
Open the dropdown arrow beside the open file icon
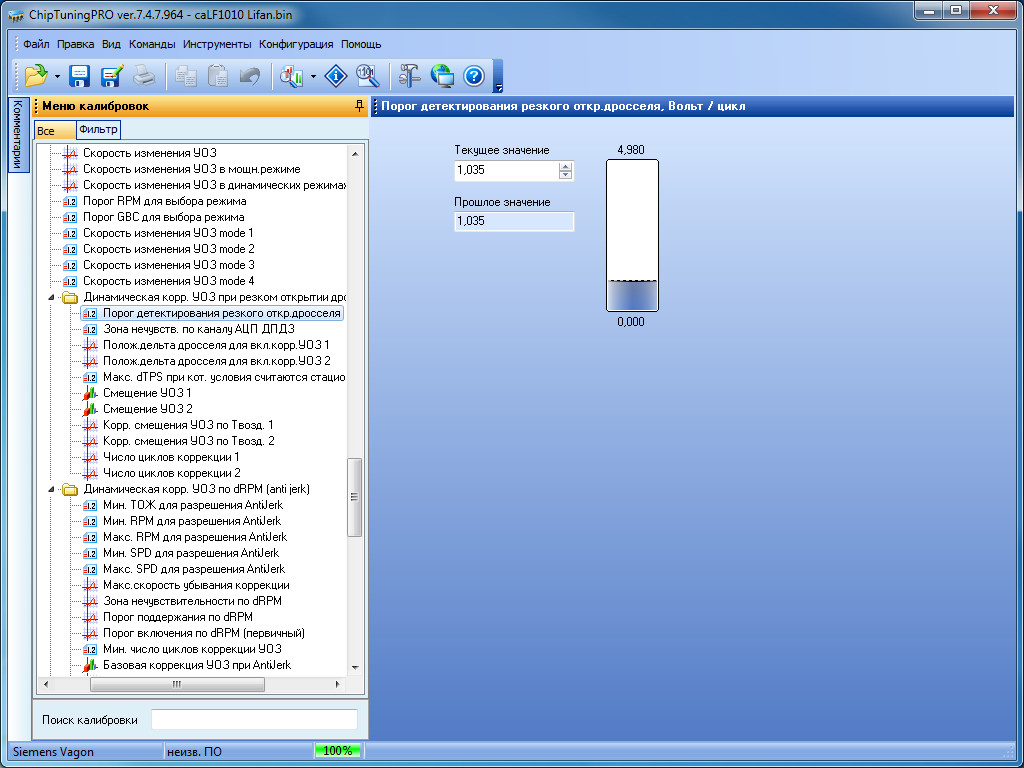tap(57, 76)
